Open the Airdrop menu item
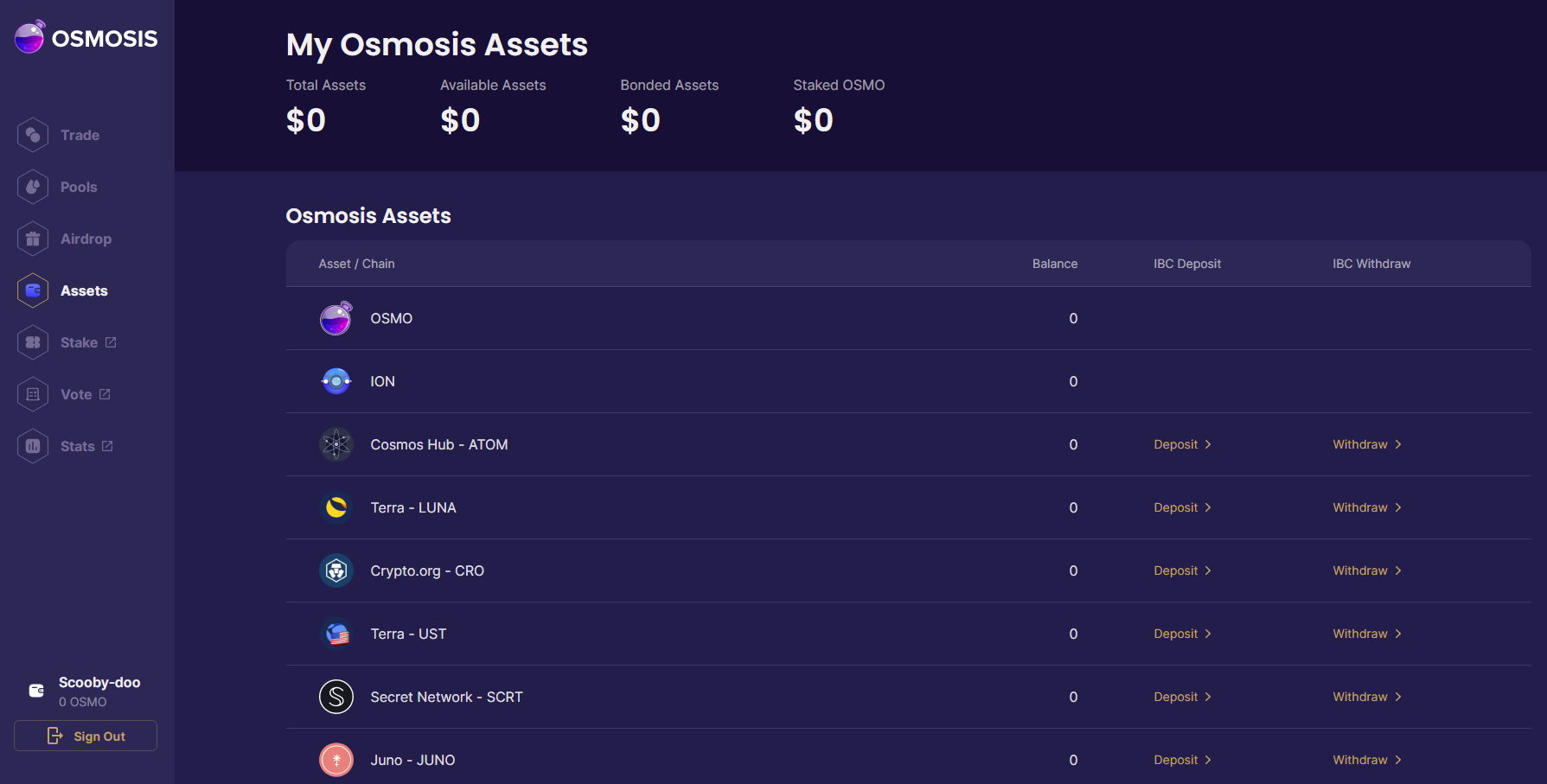 (86, 239)
